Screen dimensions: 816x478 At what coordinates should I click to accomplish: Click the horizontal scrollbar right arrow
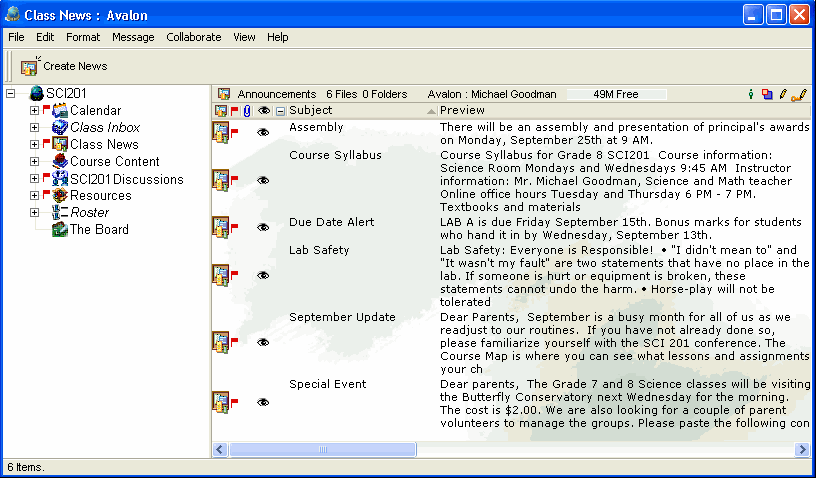point(801,450)
